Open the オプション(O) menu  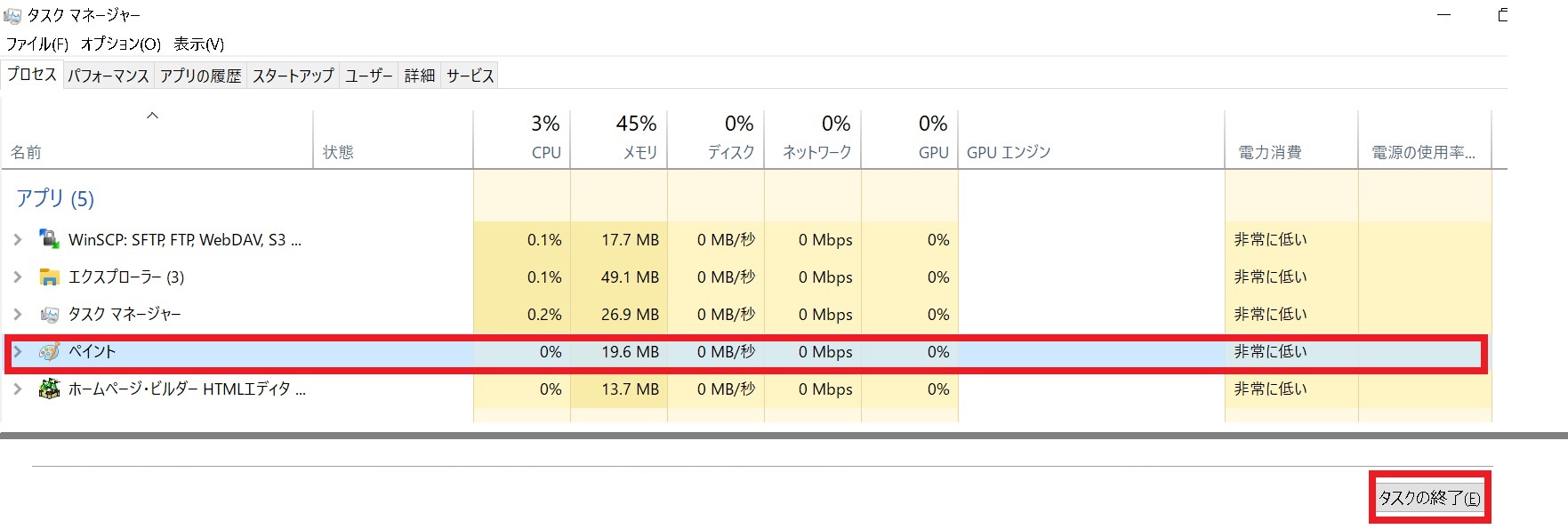pyautogui.click(x=121, y=44)
